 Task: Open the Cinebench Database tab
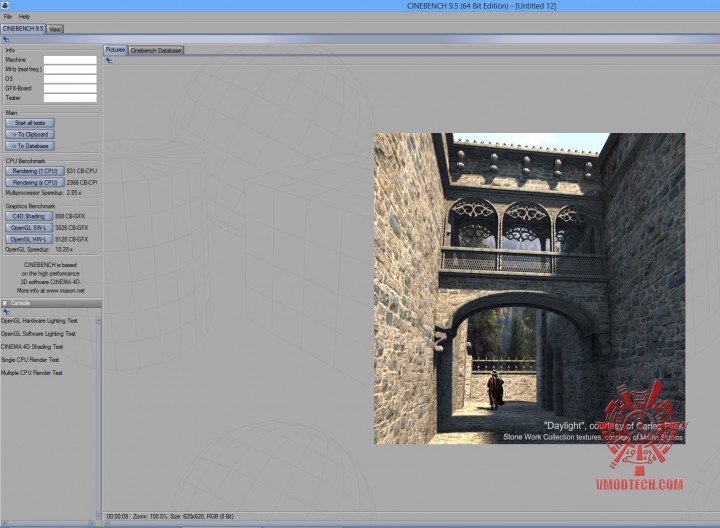156,51
